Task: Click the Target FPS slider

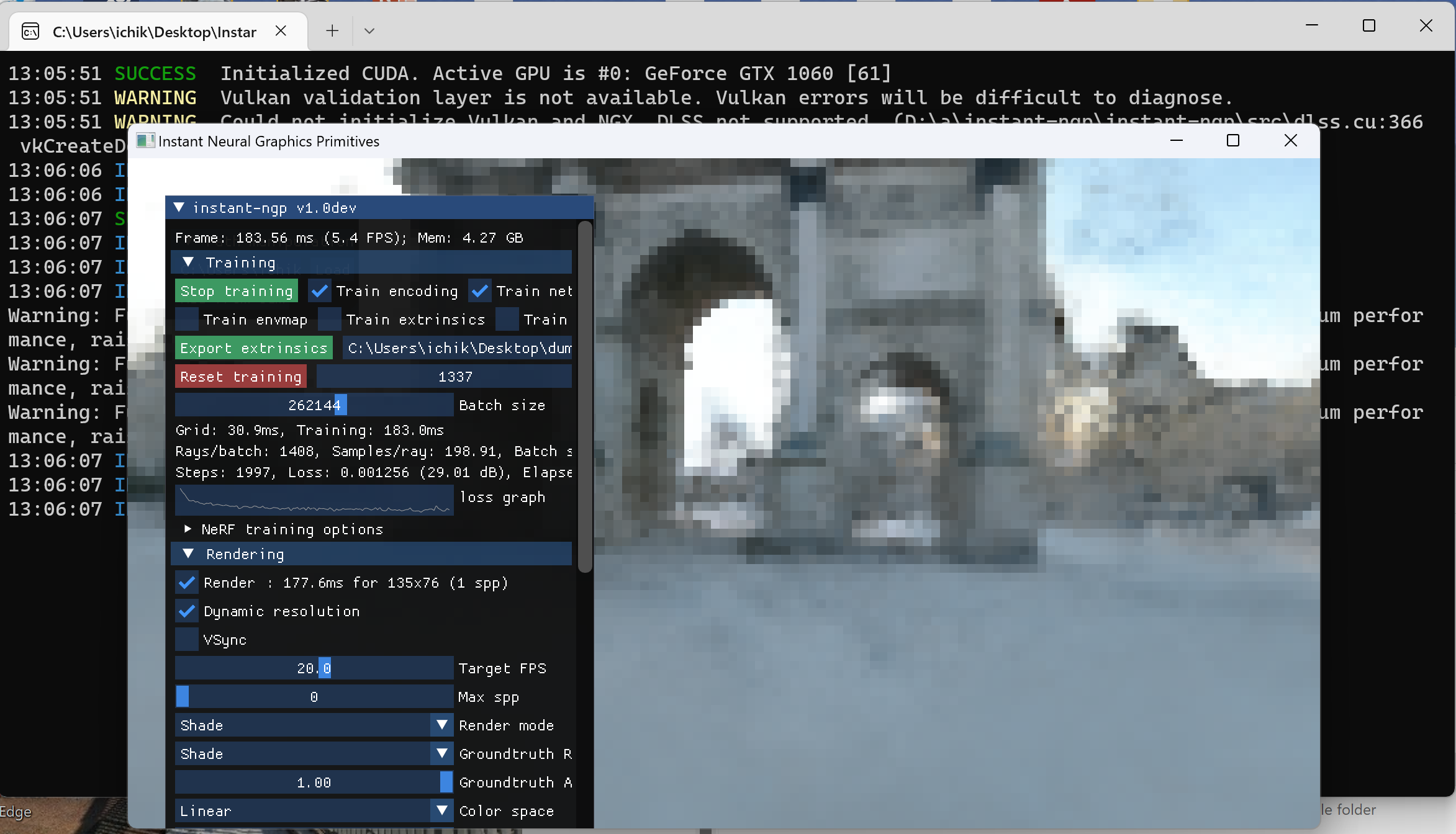Action: [314, 668]
